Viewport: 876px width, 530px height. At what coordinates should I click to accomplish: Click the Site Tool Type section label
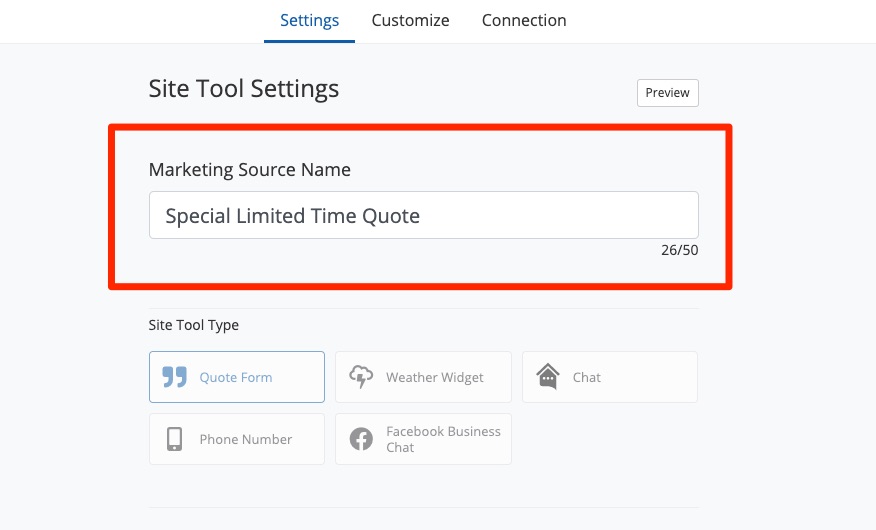[194, 325]
